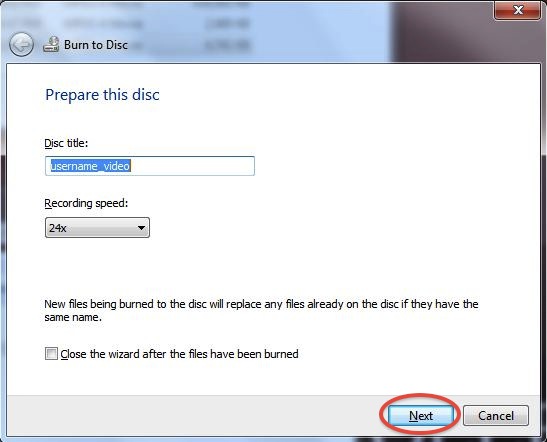Click the 'Close the wizard after the files' label

click(179, 354)
